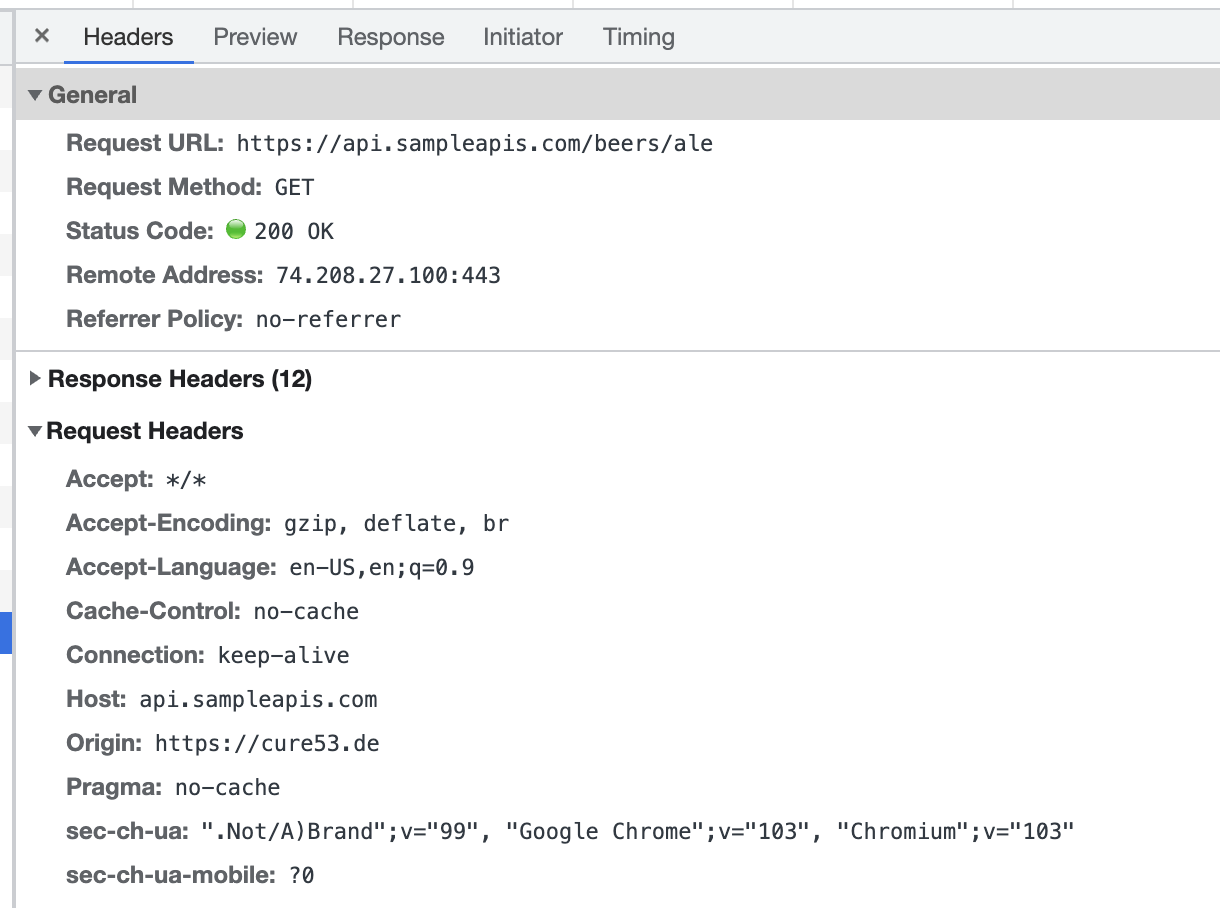This screenshot has width=1220, height=908.
Task: Click the Status Code label
Action: point(140,231)
